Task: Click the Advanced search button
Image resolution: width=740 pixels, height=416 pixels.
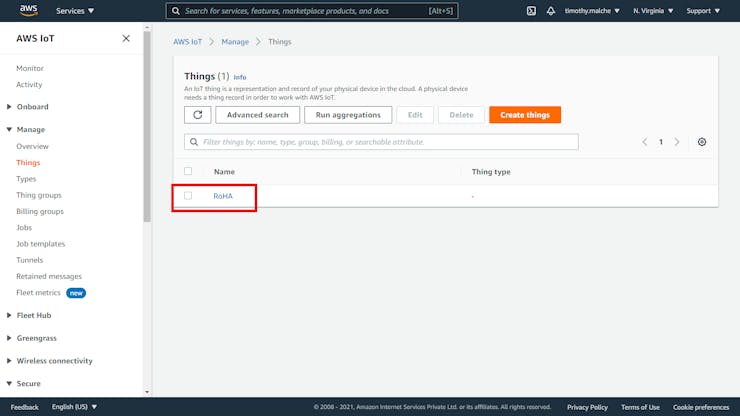Action: [257, 115]
